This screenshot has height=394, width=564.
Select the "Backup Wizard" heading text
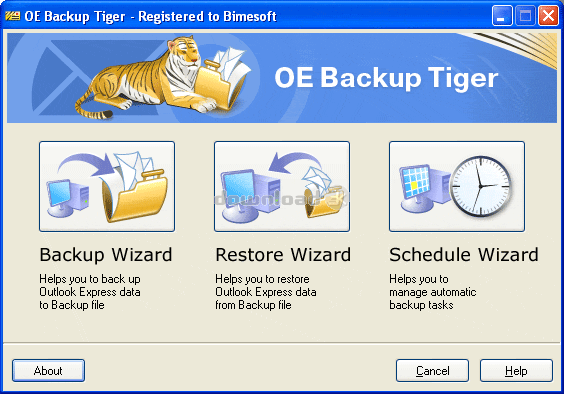click(x=106, y=255)
